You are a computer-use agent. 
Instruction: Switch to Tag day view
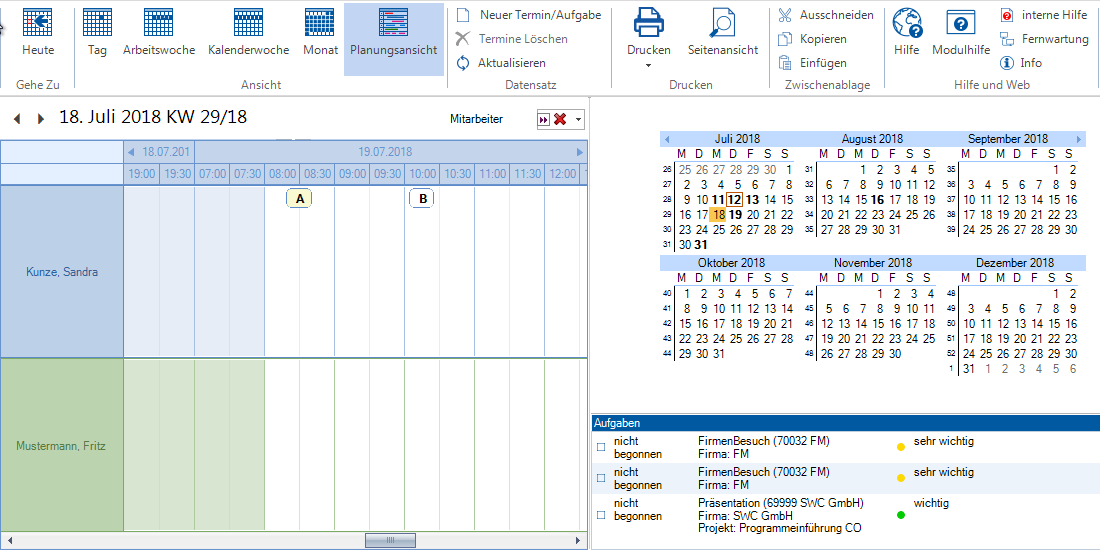[97, 23]
